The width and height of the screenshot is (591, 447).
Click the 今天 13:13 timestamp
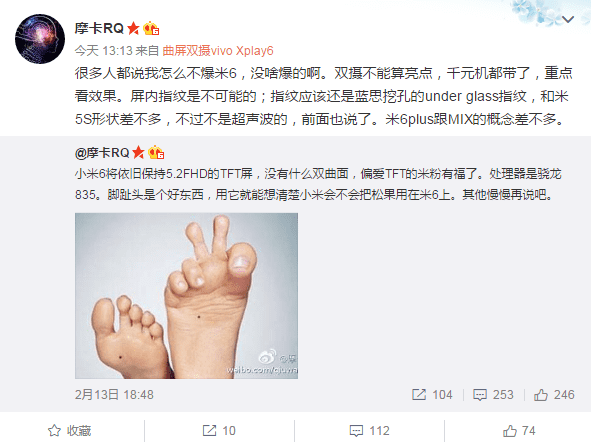click(x=104, y=51)
